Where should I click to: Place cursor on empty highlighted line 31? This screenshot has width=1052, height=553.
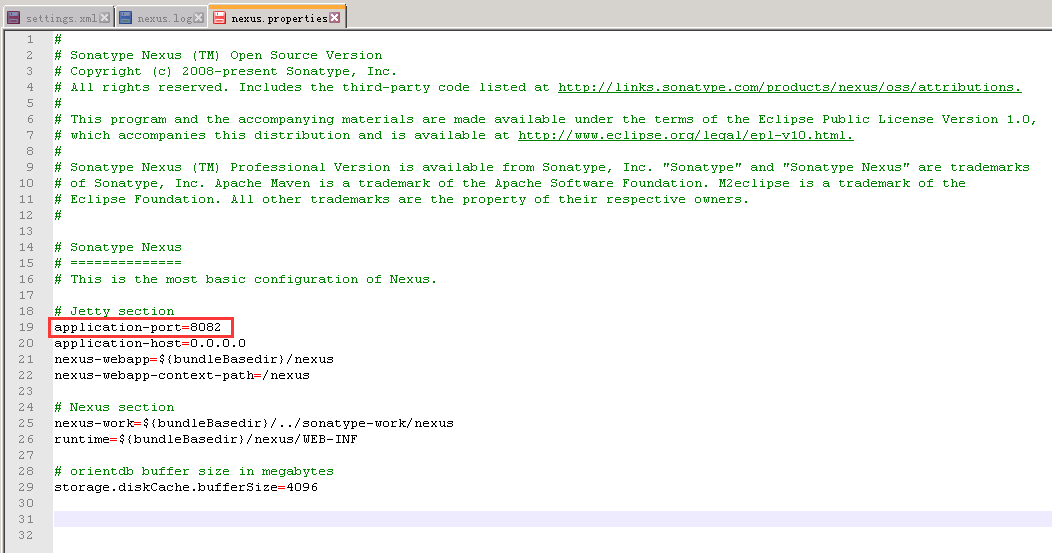(552, 519)
